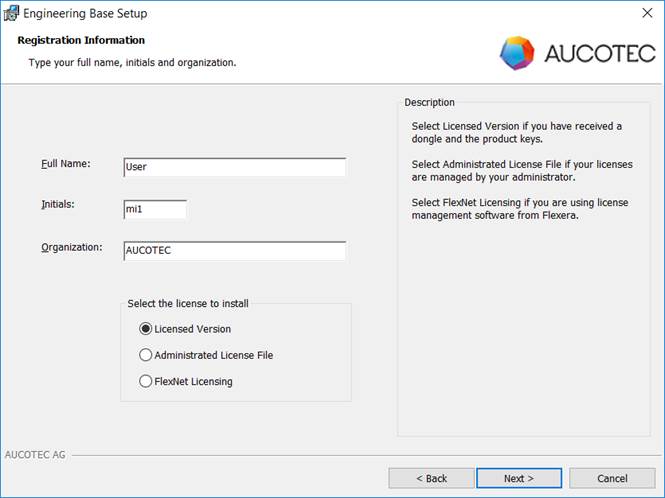Click the Registration Information heading
The width and height of the screenshot is (665, 498).
pyautogui.click(x=81, y=40)
